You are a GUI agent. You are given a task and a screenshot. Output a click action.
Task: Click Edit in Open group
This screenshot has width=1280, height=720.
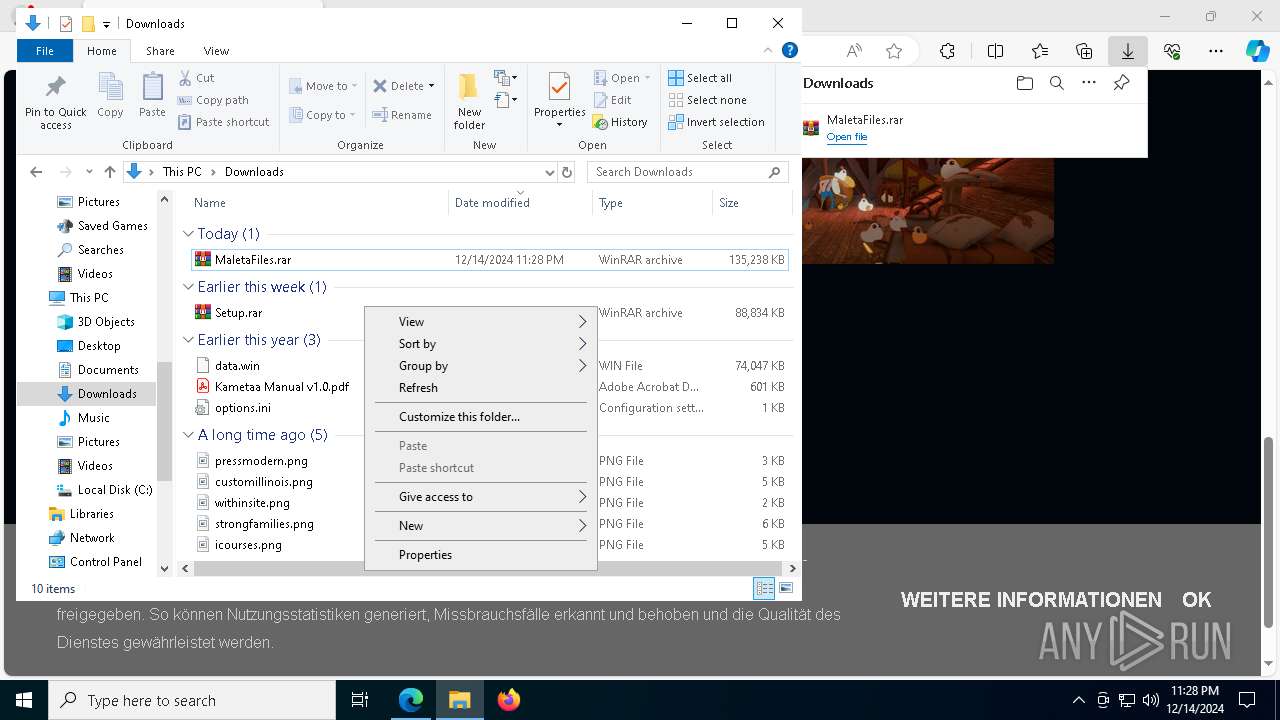tap(612, 100)
